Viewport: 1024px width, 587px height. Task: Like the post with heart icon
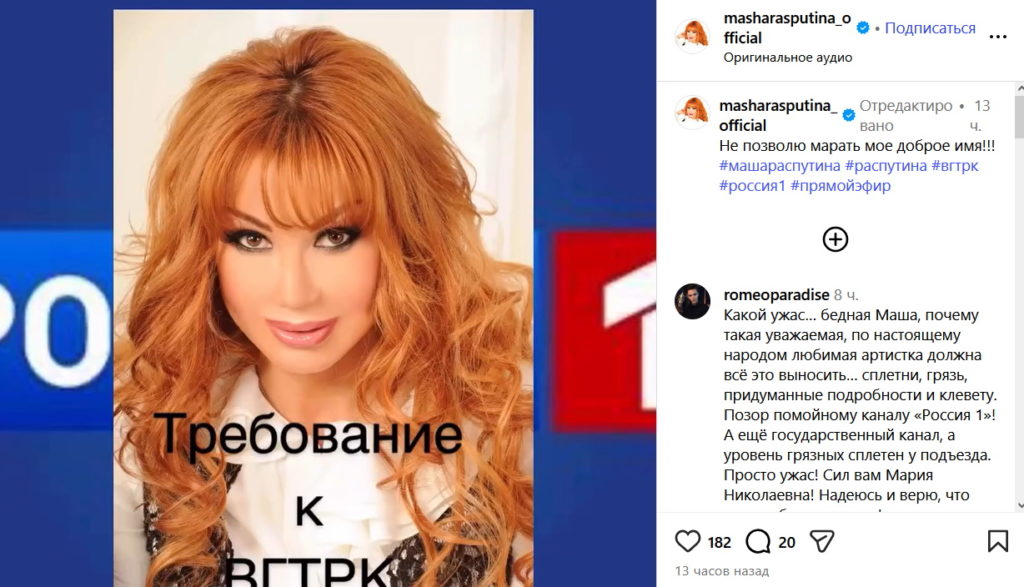(687, 541)
